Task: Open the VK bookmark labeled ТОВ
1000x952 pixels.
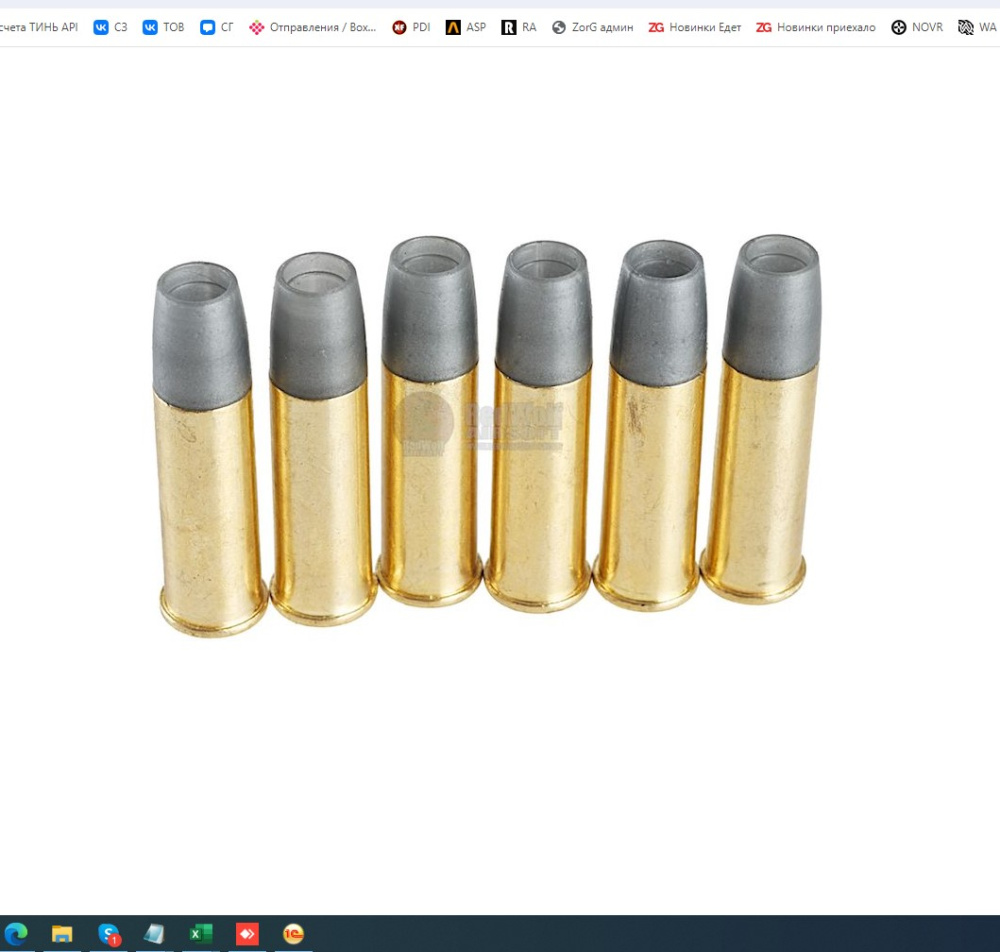Action: pos(163,27)
